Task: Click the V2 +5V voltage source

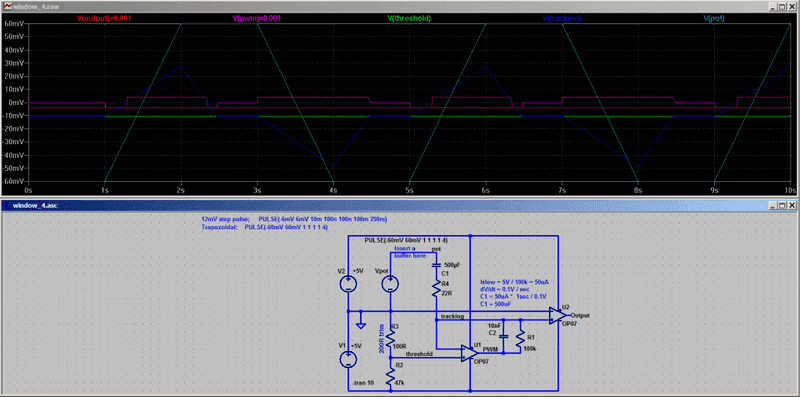Action: tap(348, 284)
